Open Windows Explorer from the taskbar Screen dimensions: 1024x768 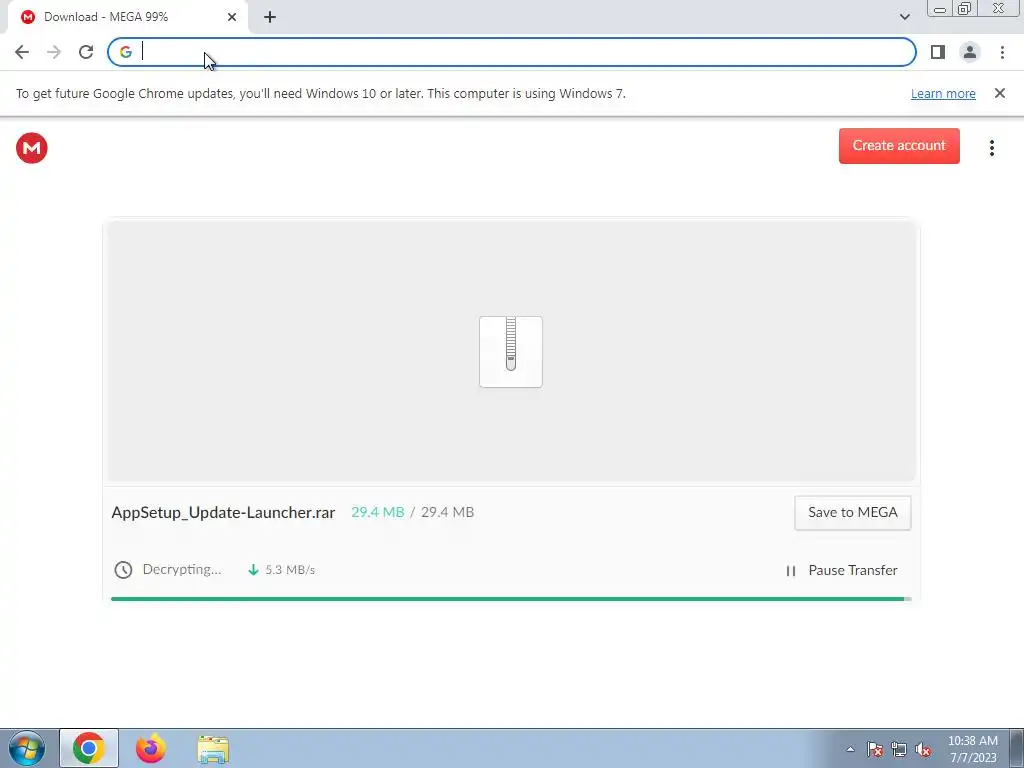coord(213,749)
